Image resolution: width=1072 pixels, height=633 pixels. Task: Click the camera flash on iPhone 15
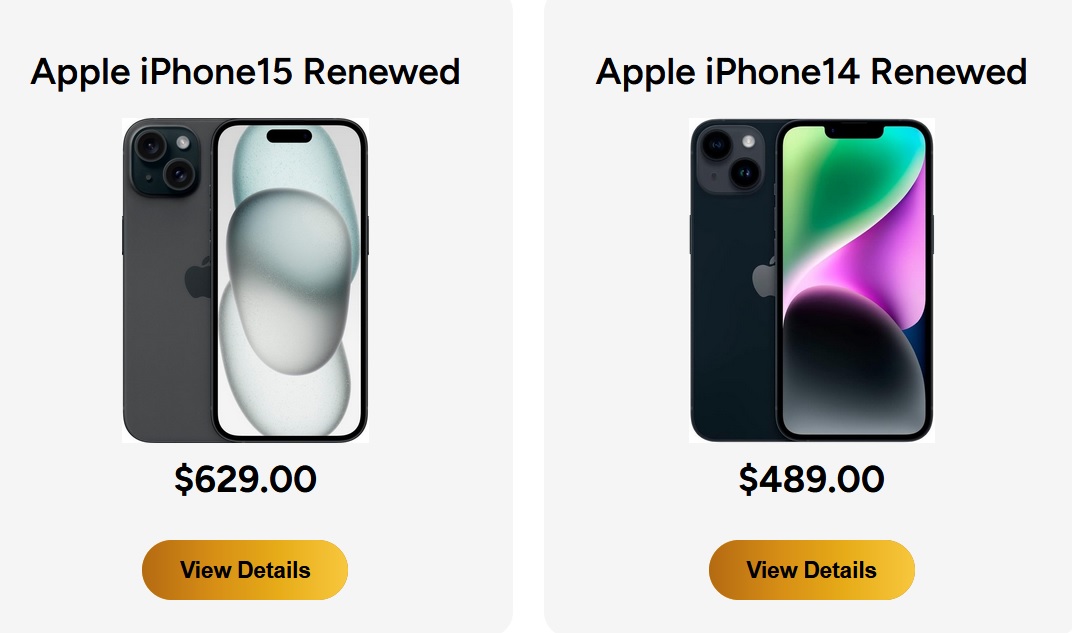point(183,142)
